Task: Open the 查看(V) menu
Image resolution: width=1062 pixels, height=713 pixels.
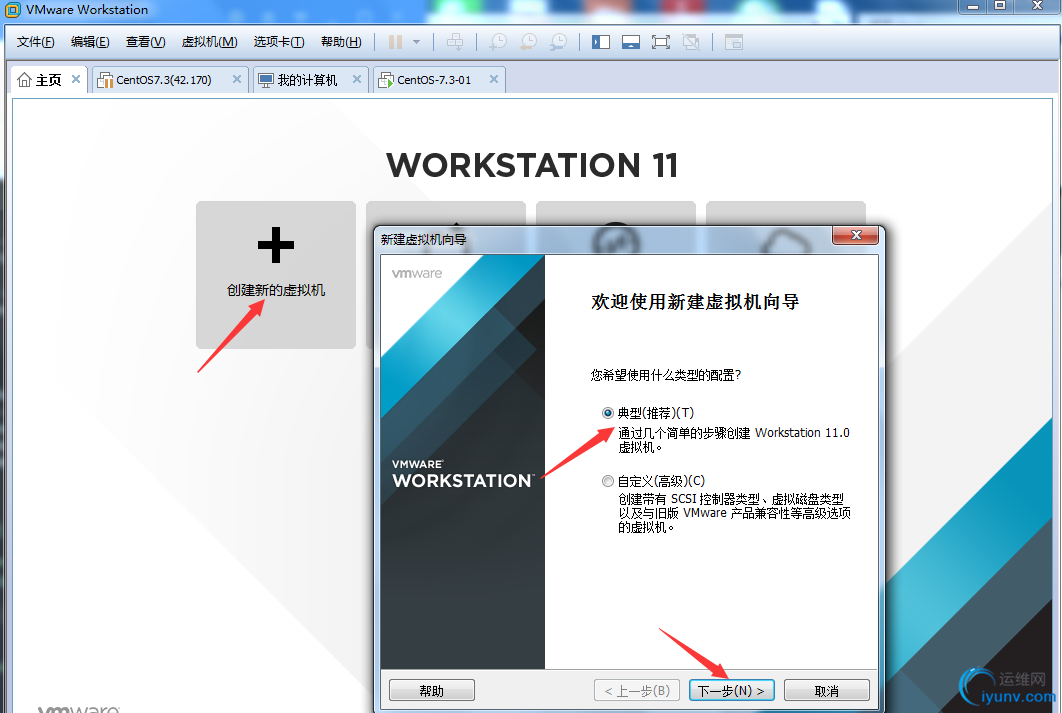Action: [x=146, y=42]
